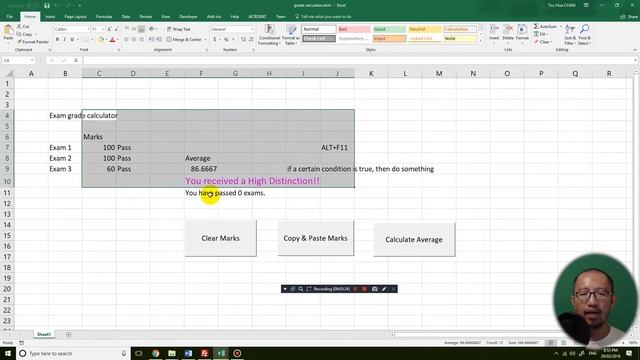640x360 pixels.
Task: Open Find & Select menu
Action: click(584, 34)
